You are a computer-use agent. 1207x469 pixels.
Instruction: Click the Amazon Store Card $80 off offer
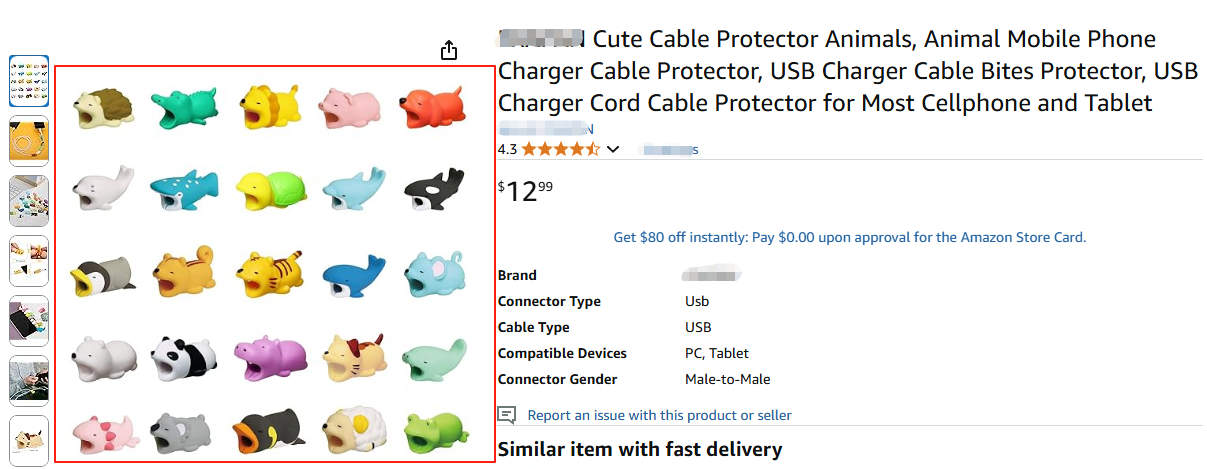pos(849,237)
